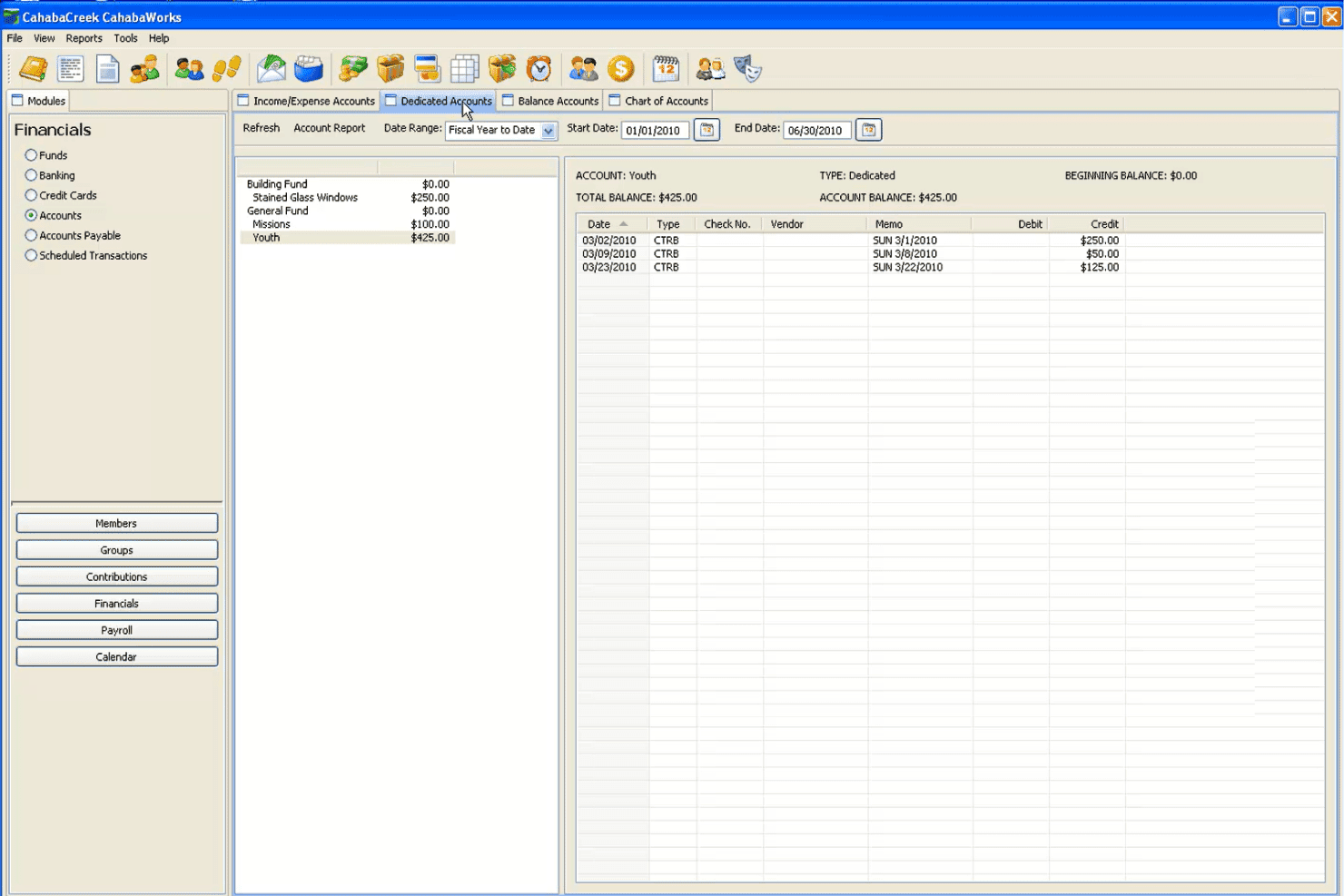Click the credit cards toolbar icon
This screenshot has height=896, width=1344.
pyautogui.click(x=427, y=69)
